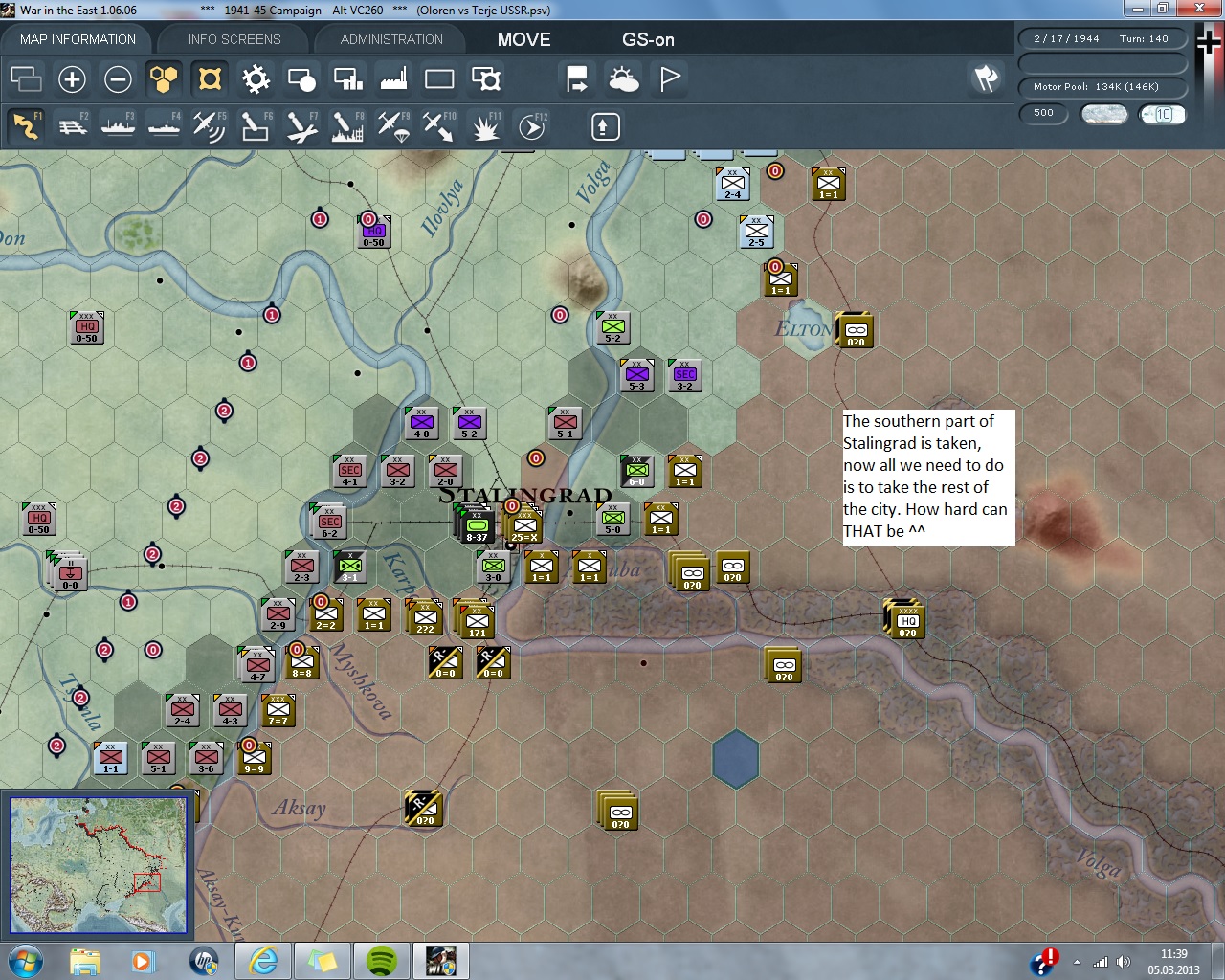Toggle unit counters display icon

pyautogui.click(x=26, y=78)
